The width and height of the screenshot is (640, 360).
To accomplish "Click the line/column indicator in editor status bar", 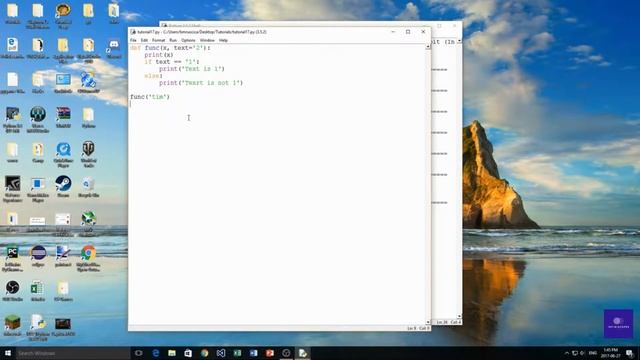I will [x=418, y=328].
